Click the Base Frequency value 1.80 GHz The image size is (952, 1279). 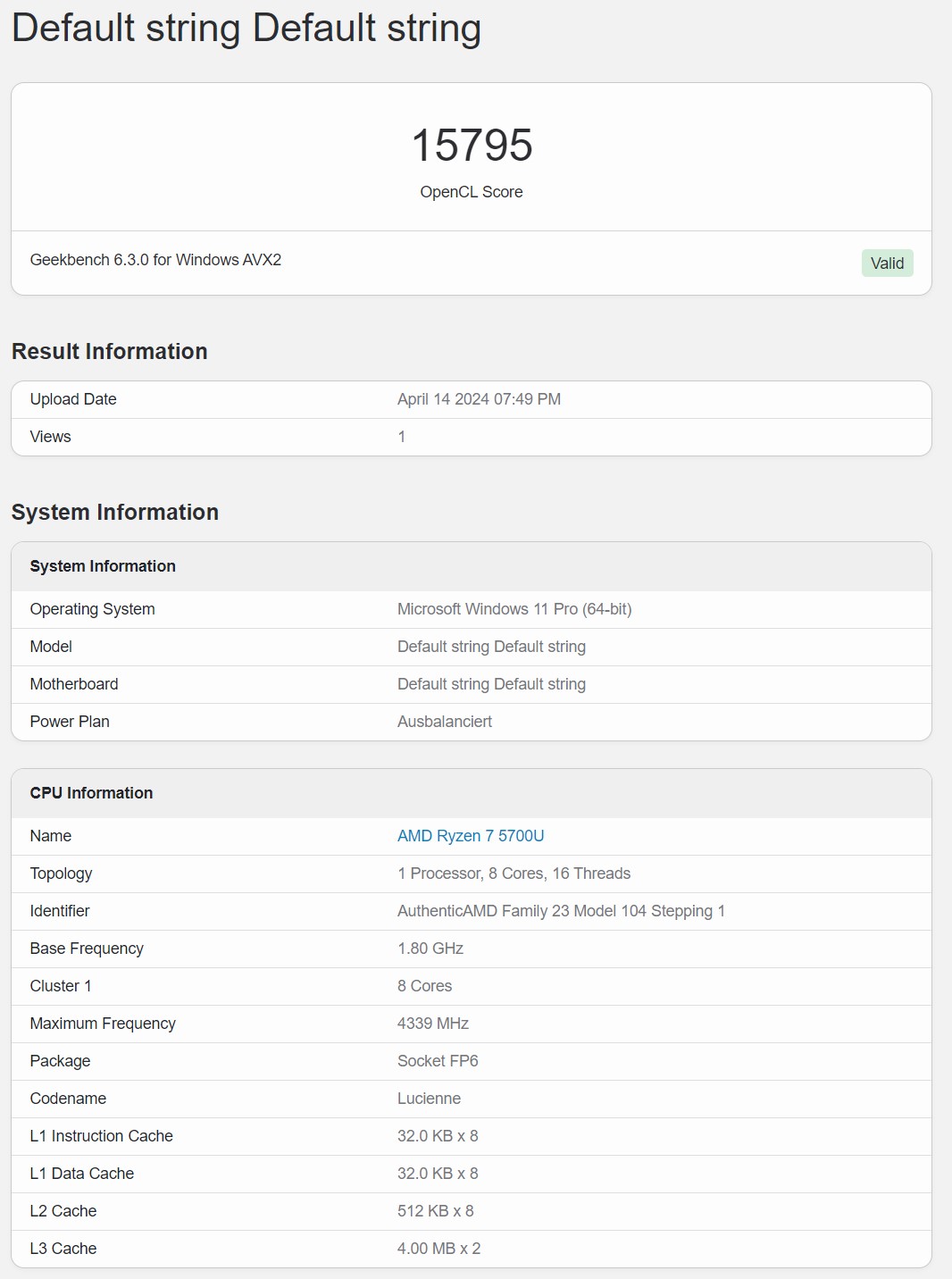click(x=430, y=949)
